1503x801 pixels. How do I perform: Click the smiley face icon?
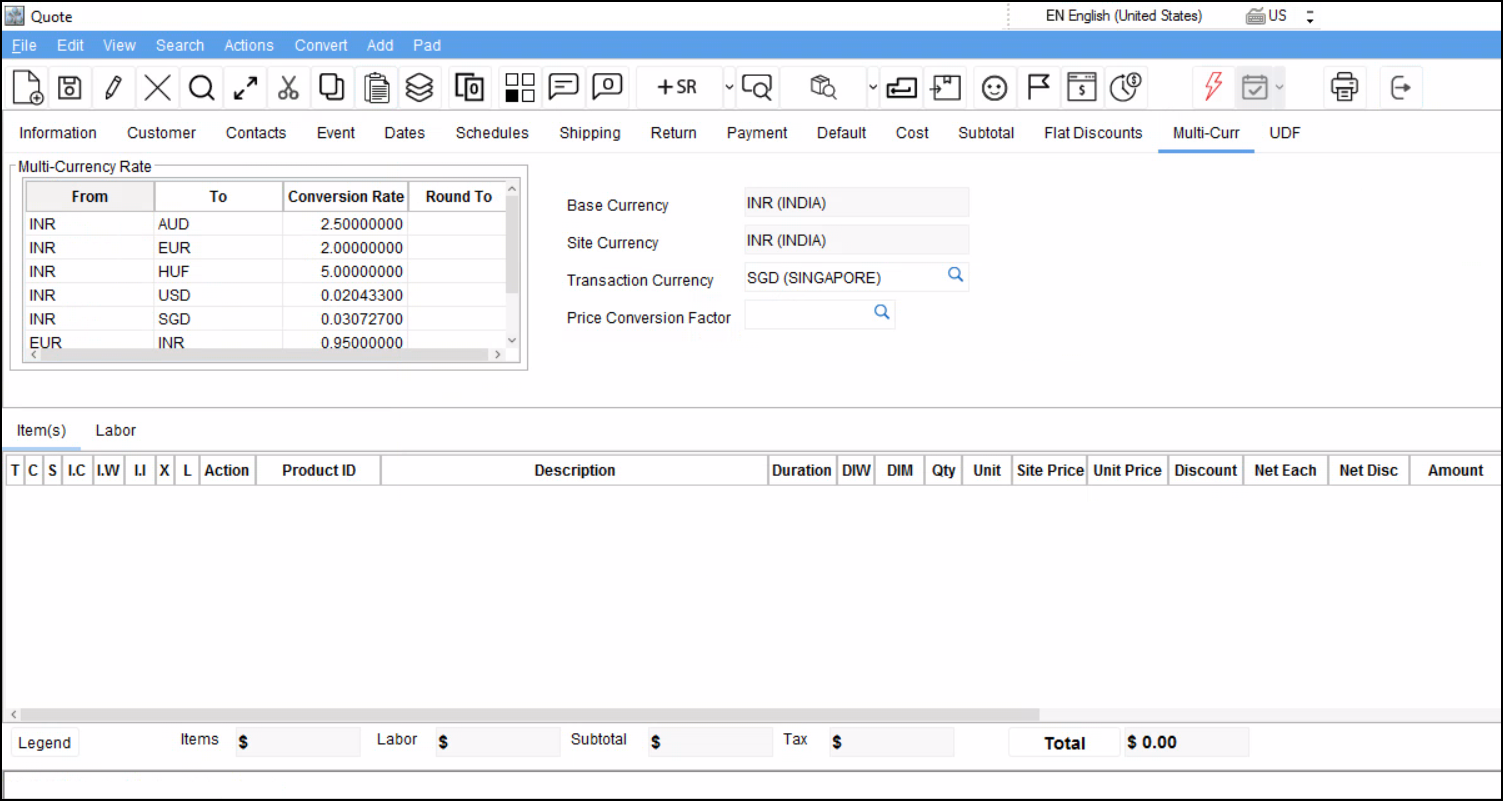(x=993, y=88)
